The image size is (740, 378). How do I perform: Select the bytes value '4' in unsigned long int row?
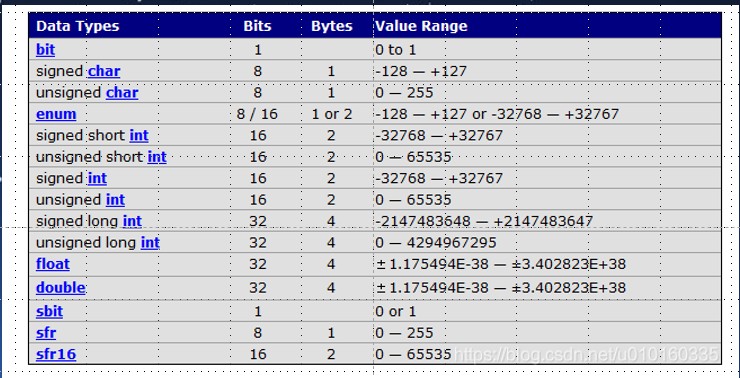(331, 243)
